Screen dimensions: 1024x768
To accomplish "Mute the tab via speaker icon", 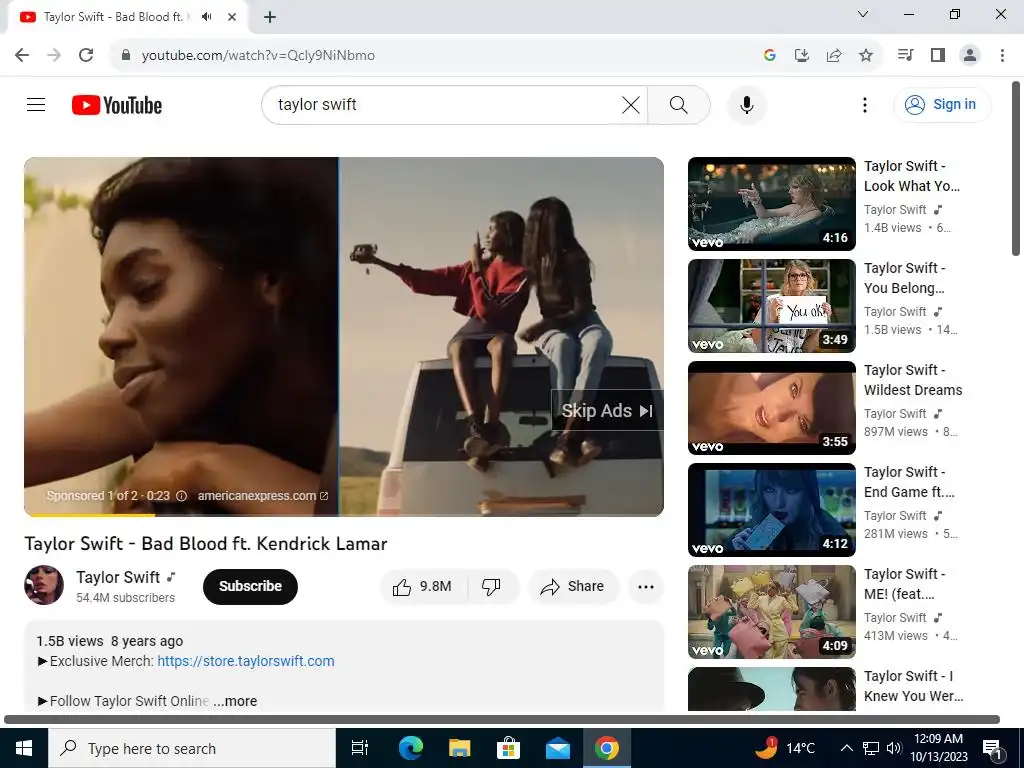I will pyautogui.click(x=207, y=17).
